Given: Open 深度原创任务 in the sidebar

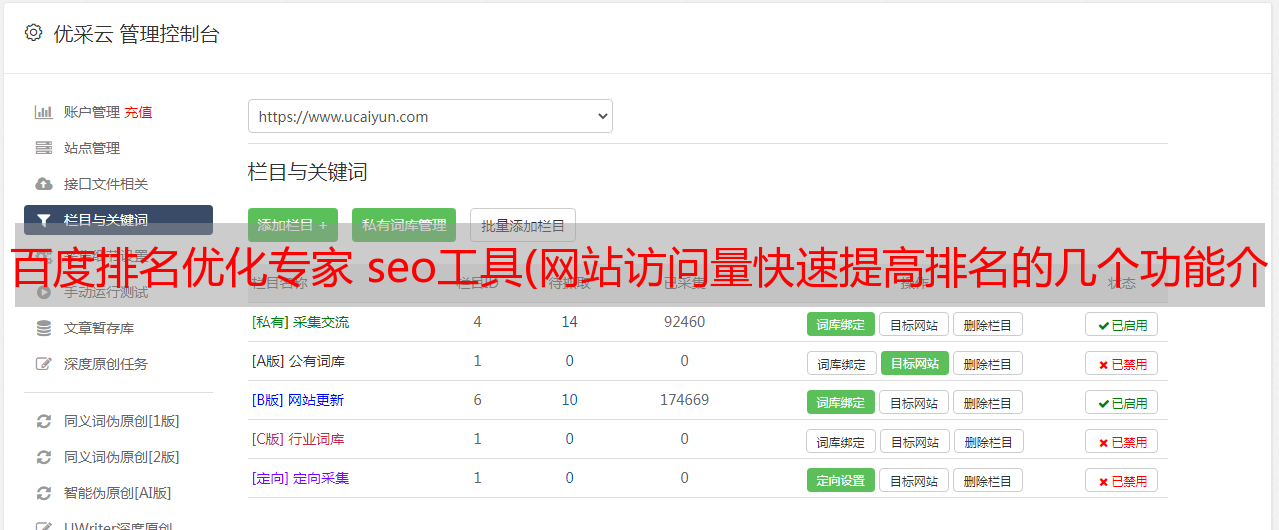Looking at the screenshot, I should (x=106, y=364).
